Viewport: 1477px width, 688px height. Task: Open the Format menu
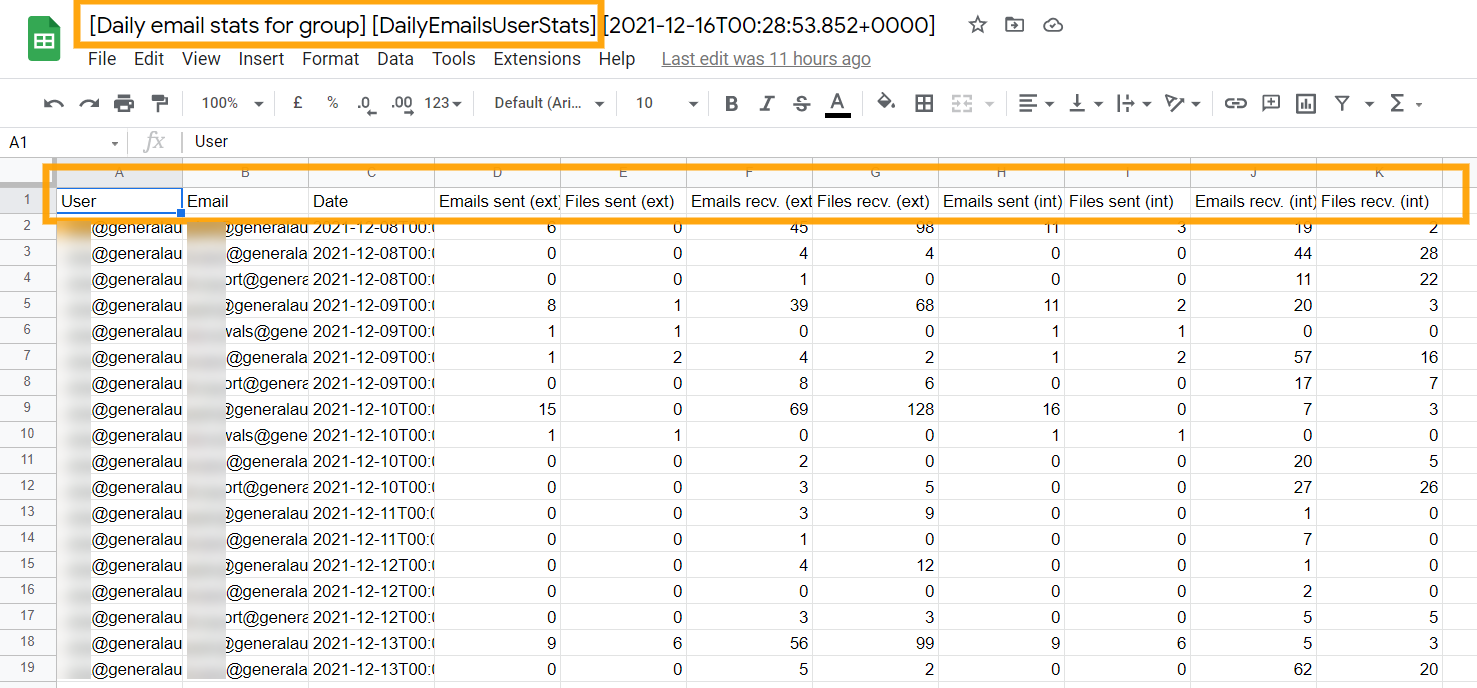[x=330, y=59]
